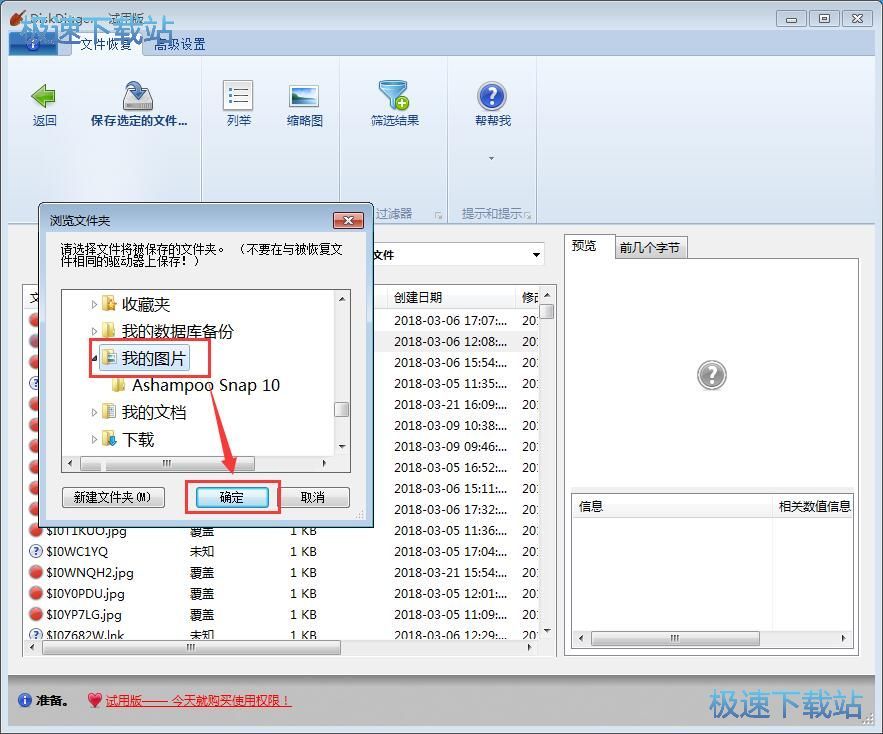Image resolution: width=883 pixels, height=734 pixels.
Task: Switch to the List view icon
Action: pos(238,96)
